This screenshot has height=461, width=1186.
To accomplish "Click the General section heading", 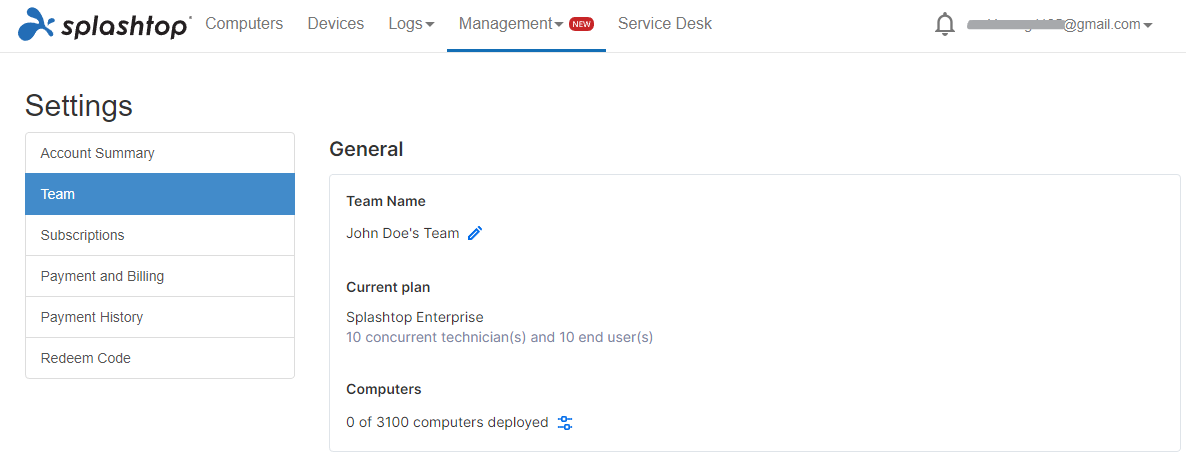I will (x=366, y=149).
